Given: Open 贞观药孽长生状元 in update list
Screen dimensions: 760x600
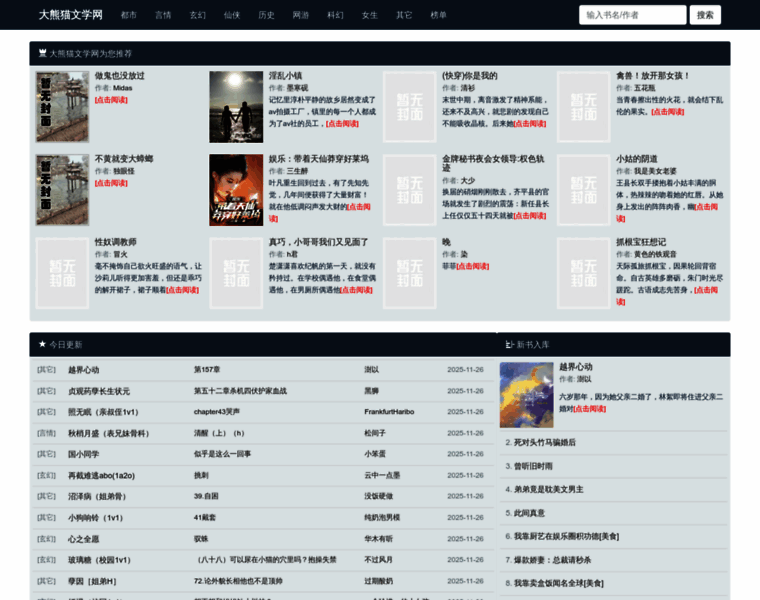Looking at the screenshot, I should click(x=99, y=391).
